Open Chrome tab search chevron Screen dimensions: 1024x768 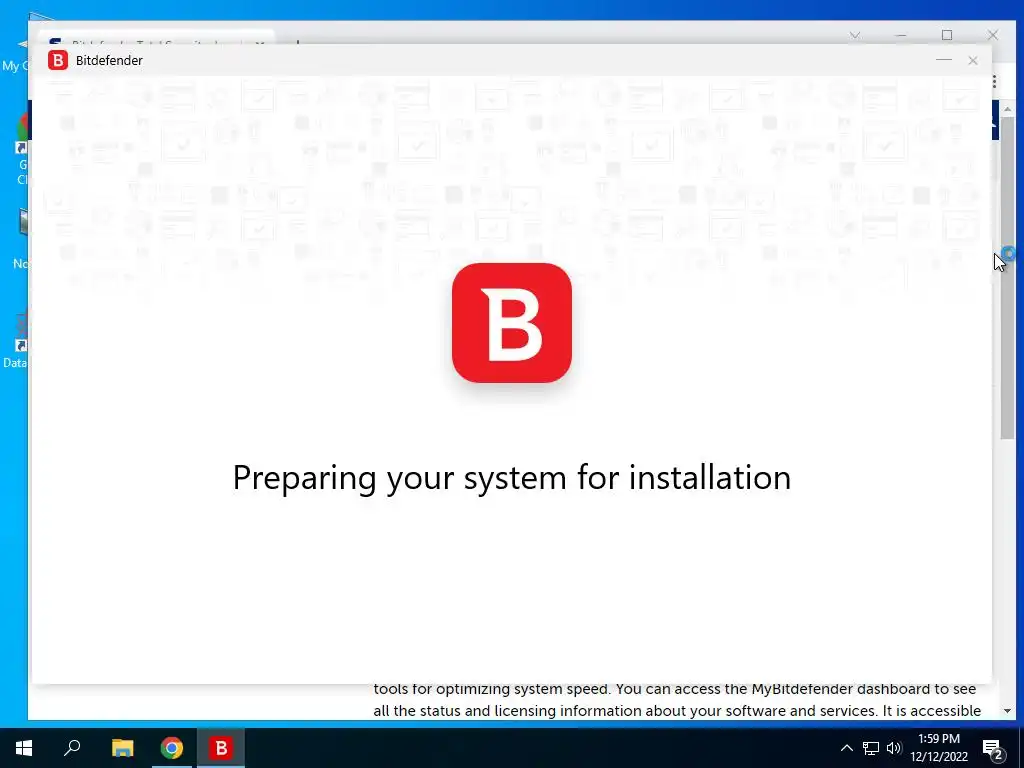pyautogui.click(x=855, y=35)
